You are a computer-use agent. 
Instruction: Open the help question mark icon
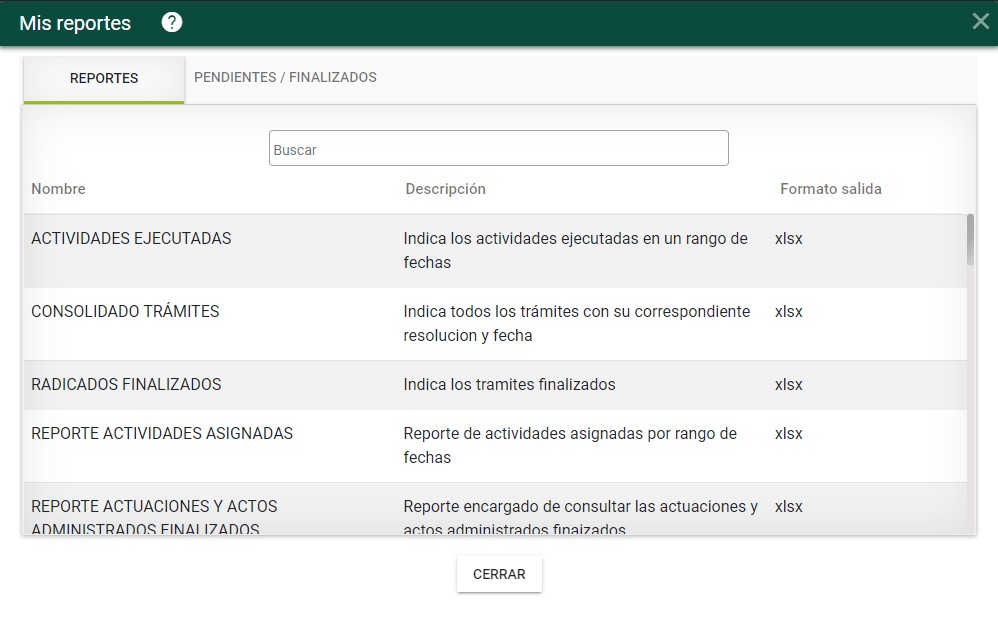pyautogui.click(x=171, y=22)
